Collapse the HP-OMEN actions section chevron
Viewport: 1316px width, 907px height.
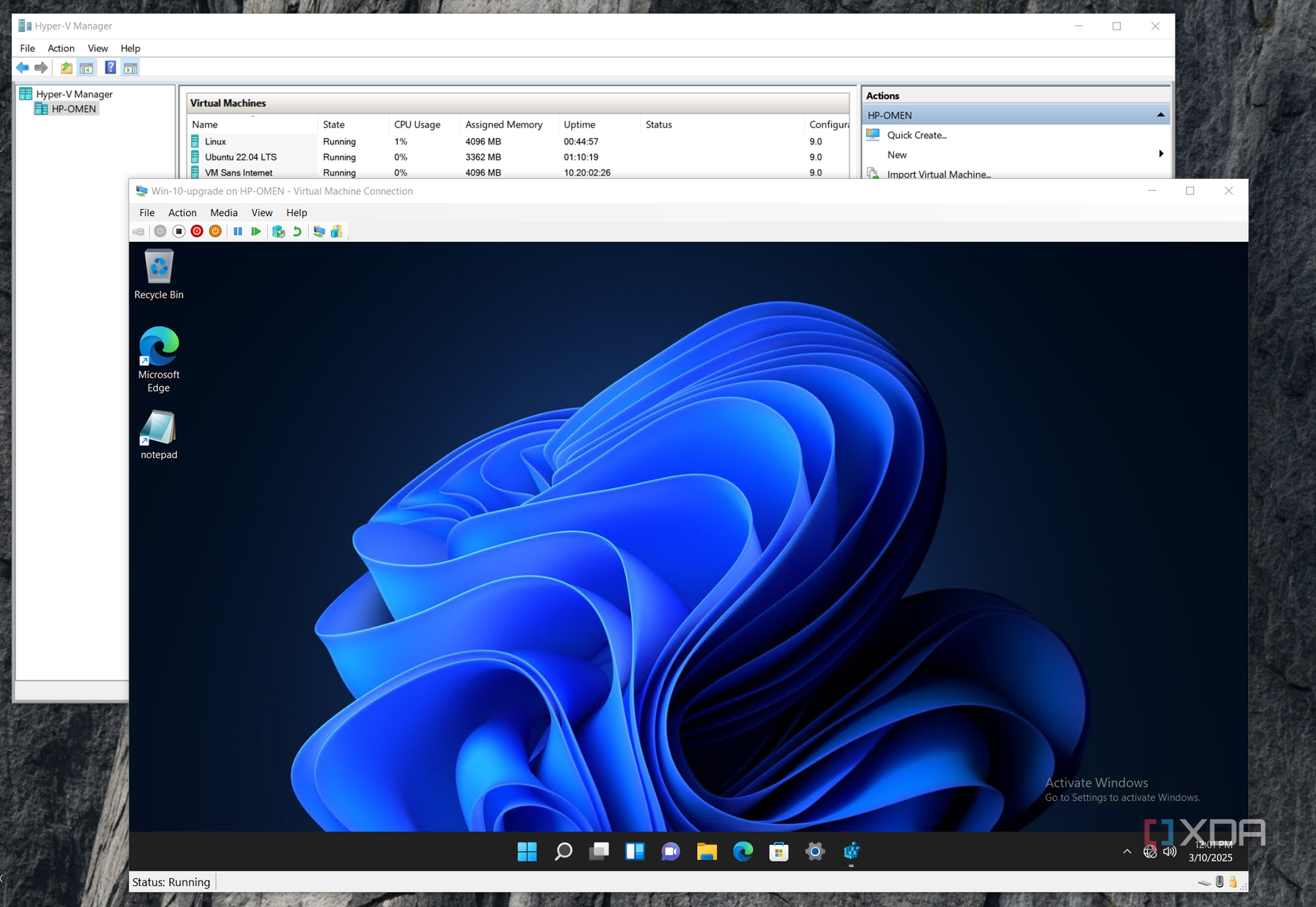click(x=1160, y=114)
